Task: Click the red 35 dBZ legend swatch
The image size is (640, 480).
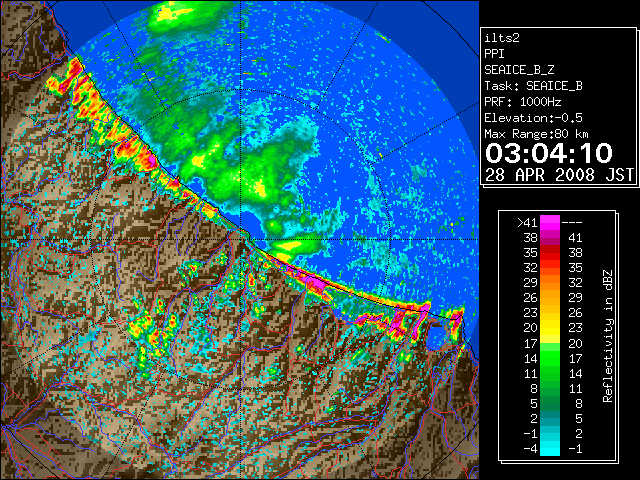Action: pyautogui.click(x=550, y=252)
